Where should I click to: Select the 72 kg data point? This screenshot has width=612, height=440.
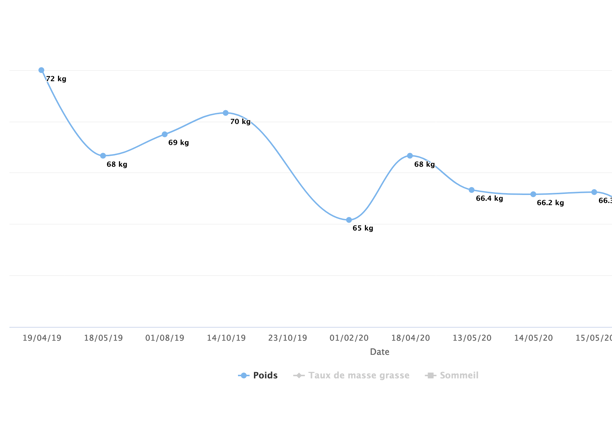coord(41,70)
